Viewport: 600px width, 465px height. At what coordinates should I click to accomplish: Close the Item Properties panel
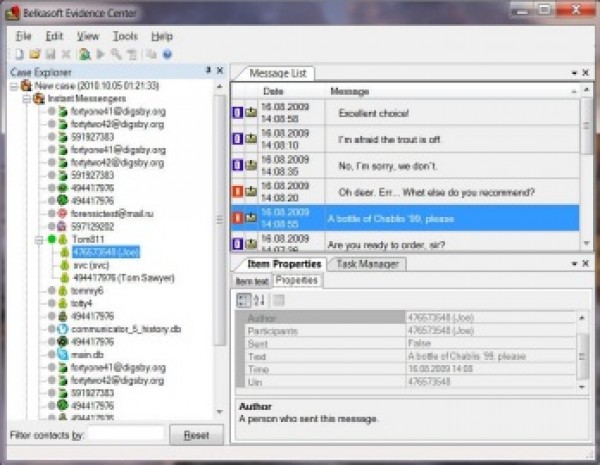coord(585,263)
